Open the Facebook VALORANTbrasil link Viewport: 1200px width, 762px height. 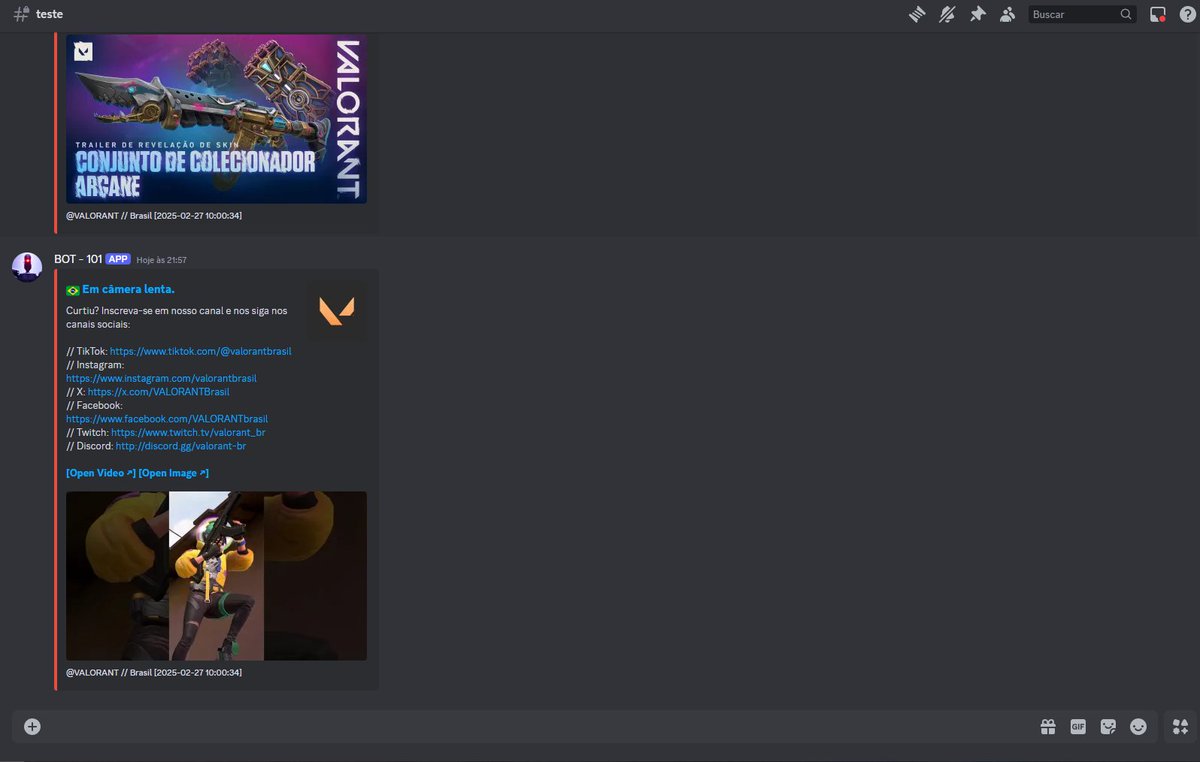point(167,419)
